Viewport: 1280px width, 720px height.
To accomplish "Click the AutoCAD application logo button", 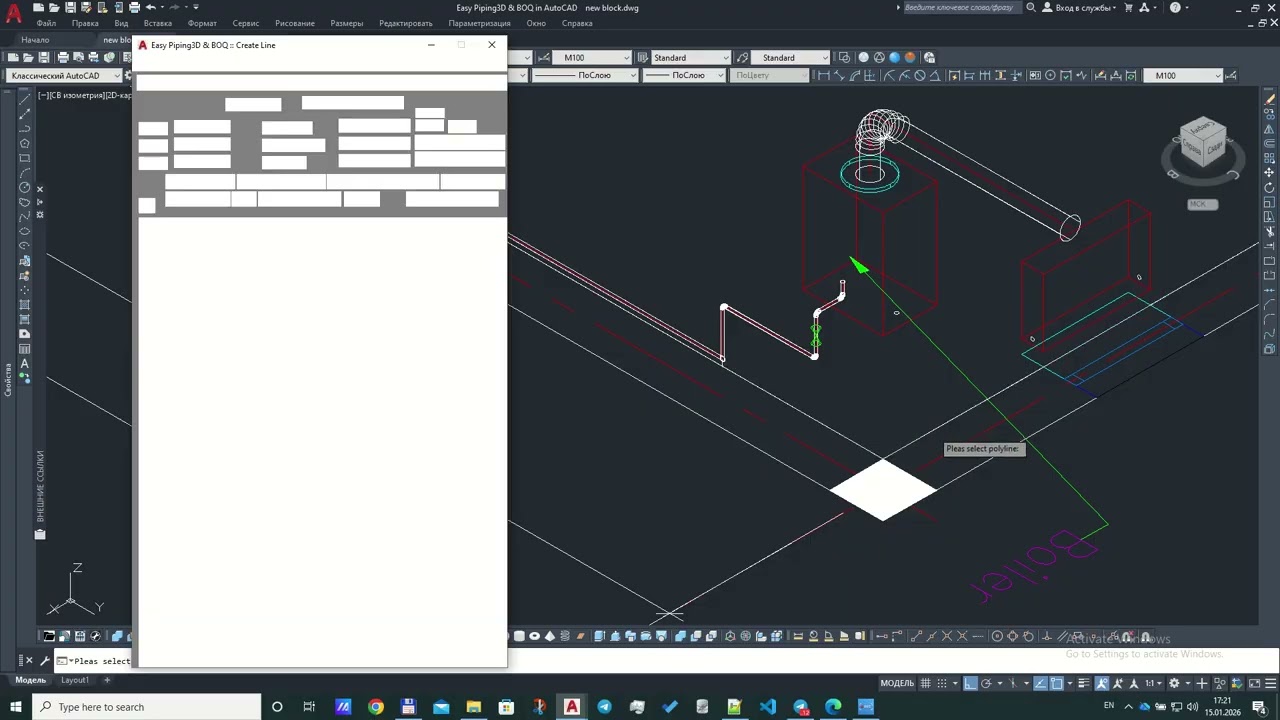I will 14,14.
